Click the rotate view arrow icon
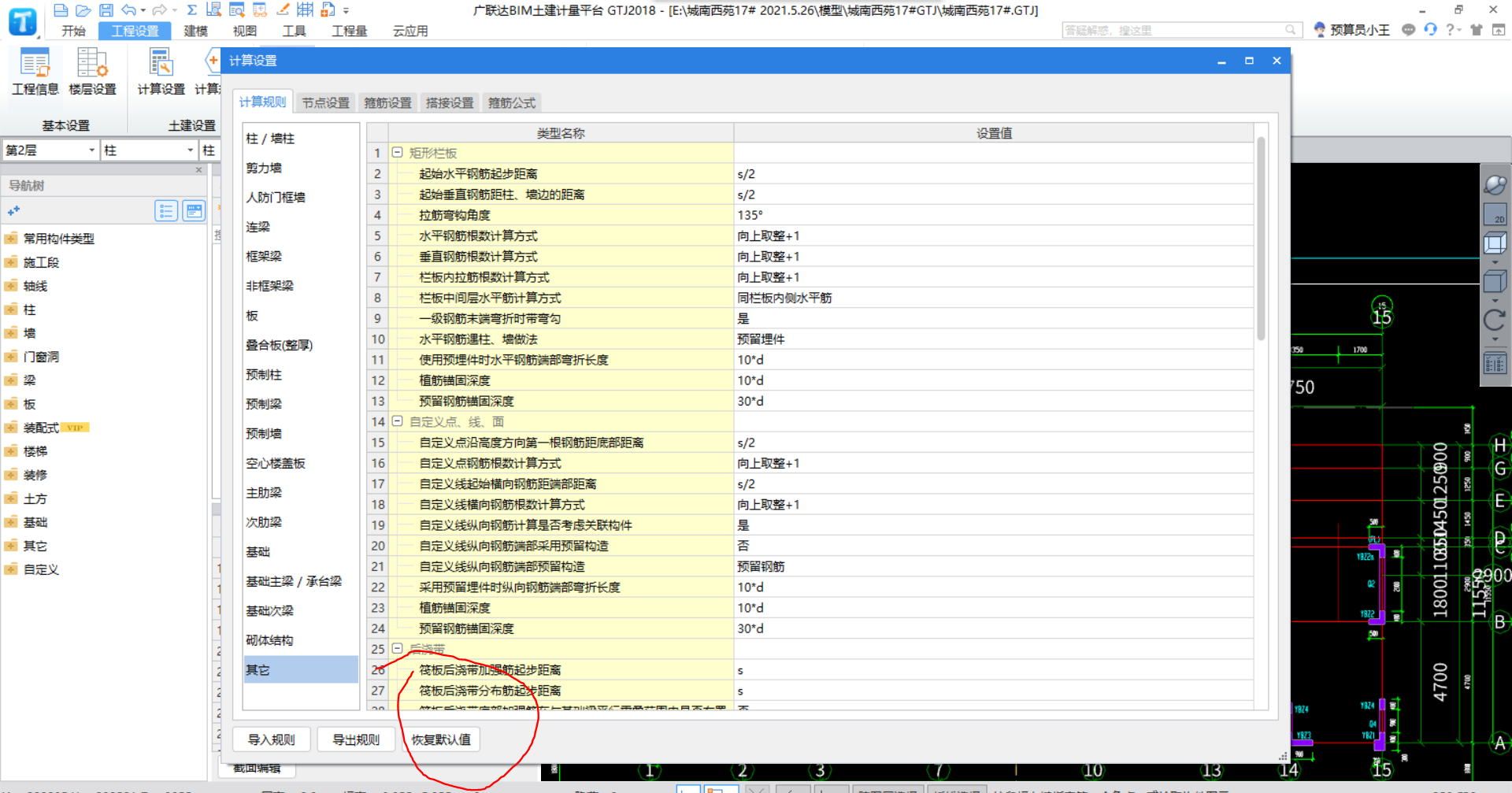 click(x=1495, y=321)
